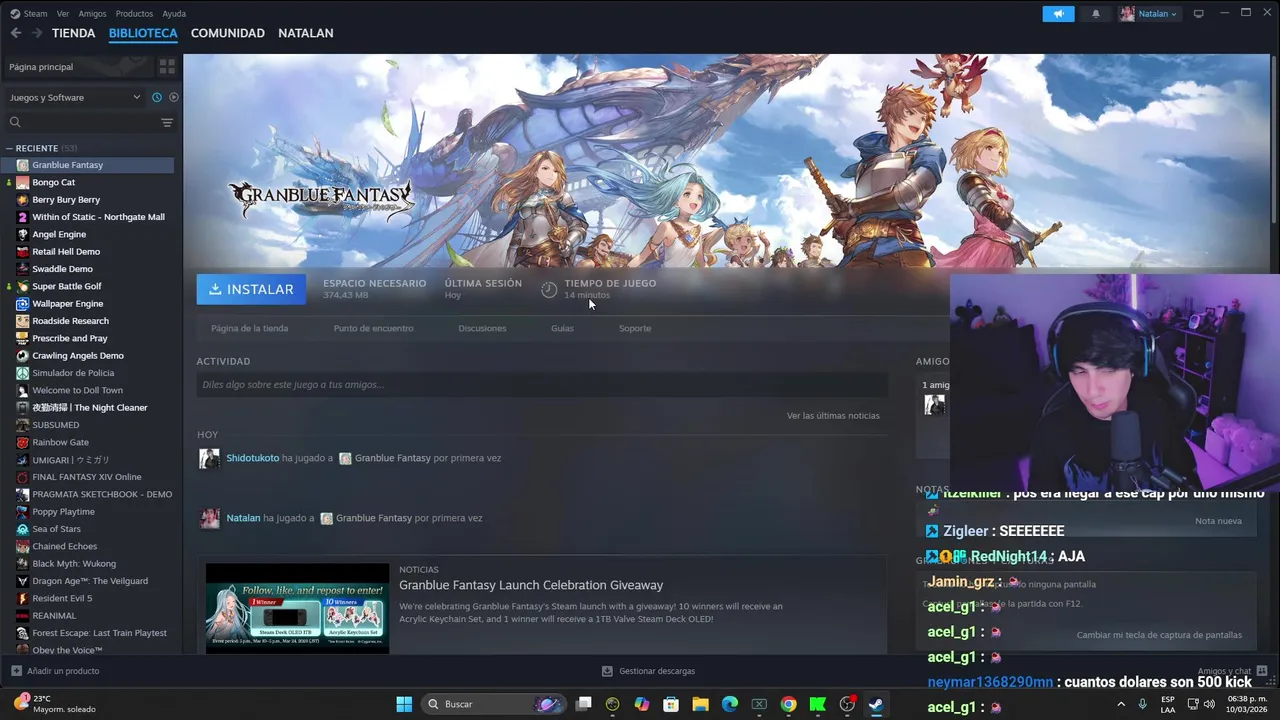Screen dimensions: 1280x720
Task: Open Juegos y Software filter dropdown
Action: pos(75,97)
